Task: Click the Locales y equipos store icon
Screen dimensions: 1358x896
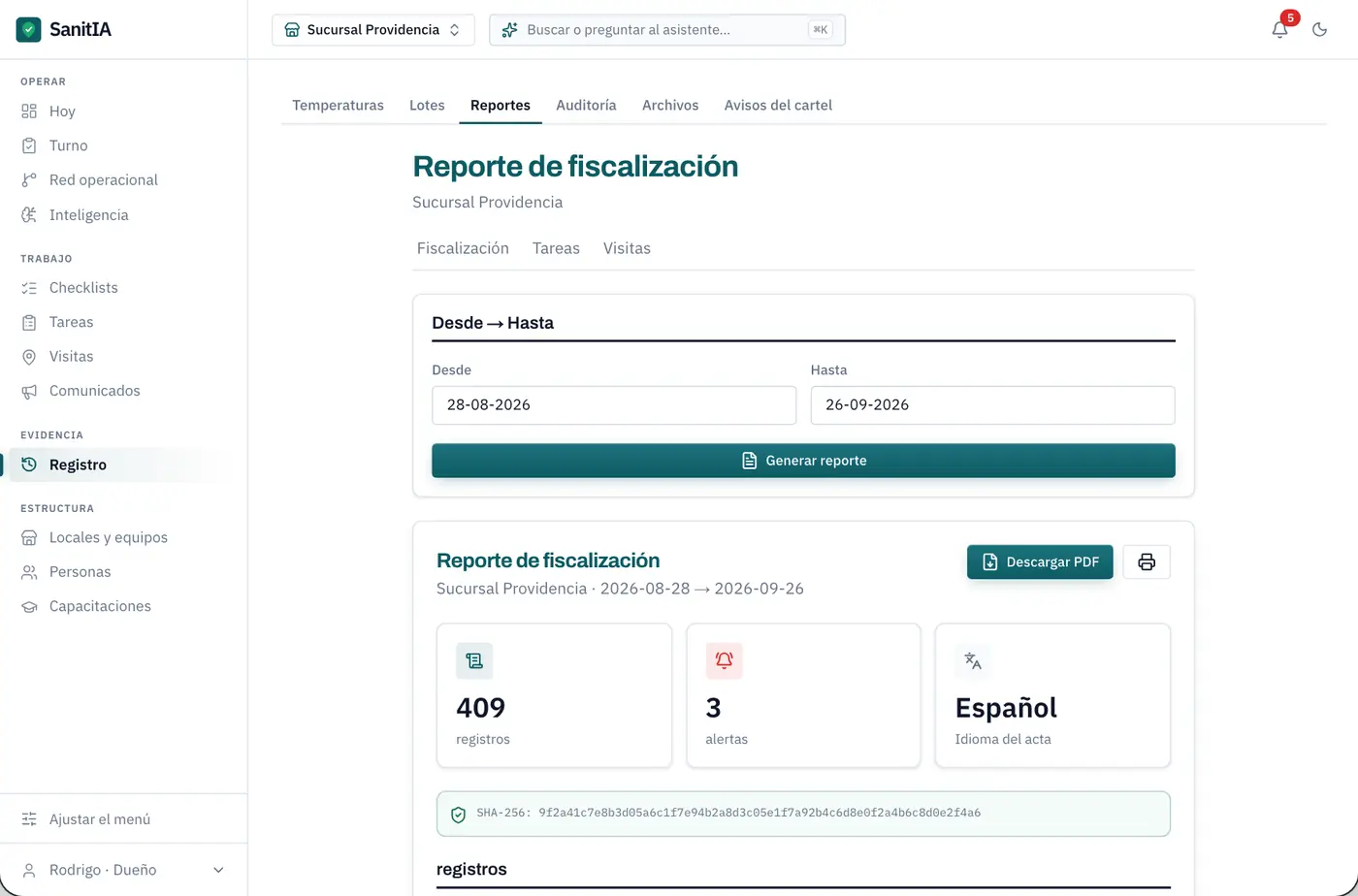Action: 29,537
